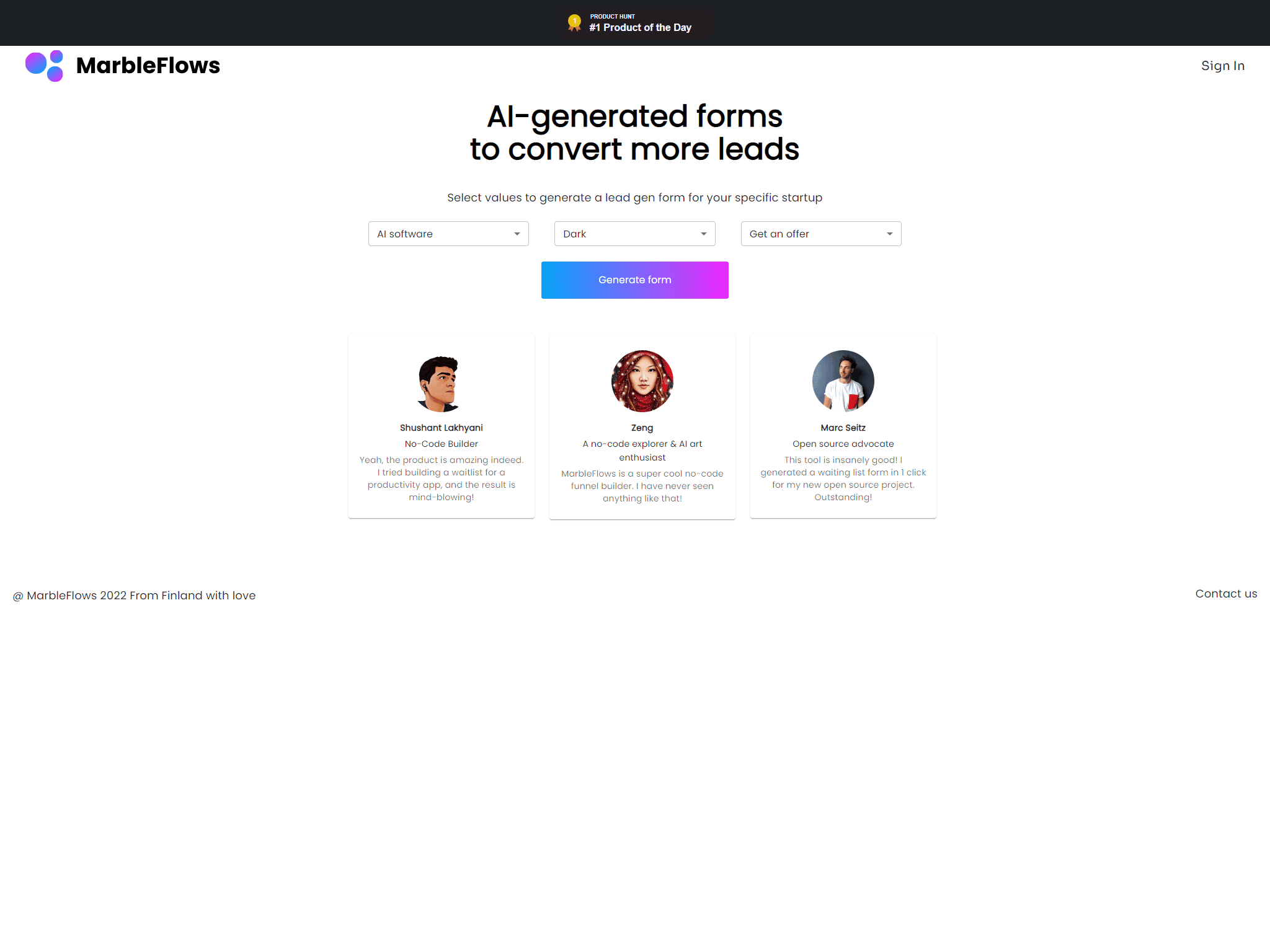This screenshot has width=1270, height=952.
Task: Click Marc Seitz's avatar photo
Action: pyautogui.click(x=843, y=382)
